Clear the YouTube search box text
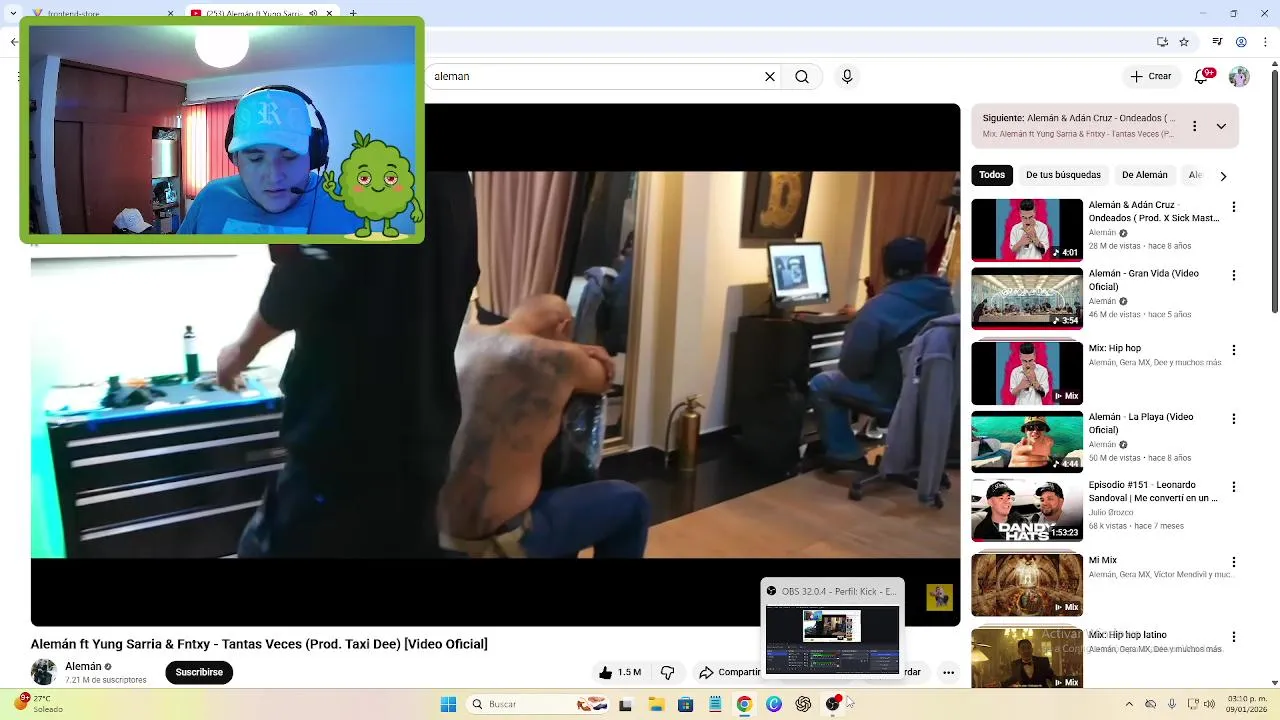1280x720 pixels. [x=770, y=76]
